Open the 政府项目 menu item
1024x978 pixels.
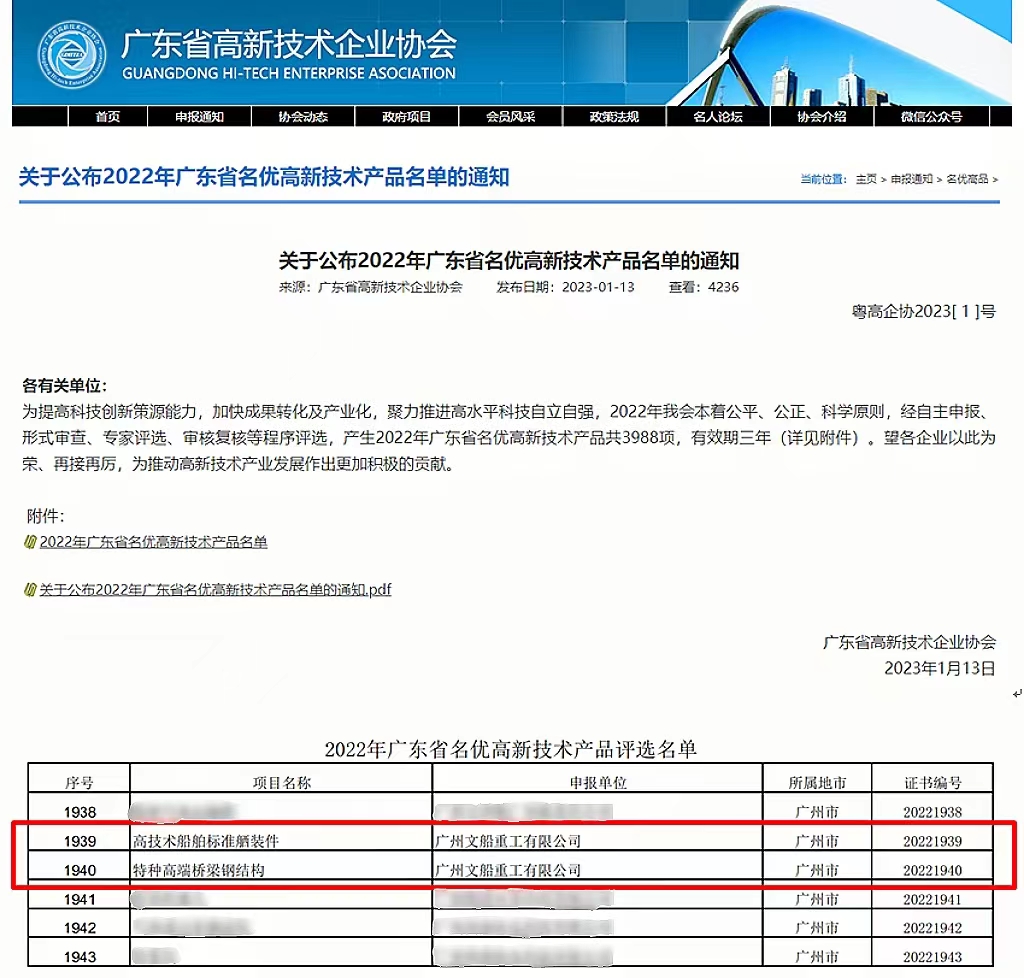click(x=407, y=117)
